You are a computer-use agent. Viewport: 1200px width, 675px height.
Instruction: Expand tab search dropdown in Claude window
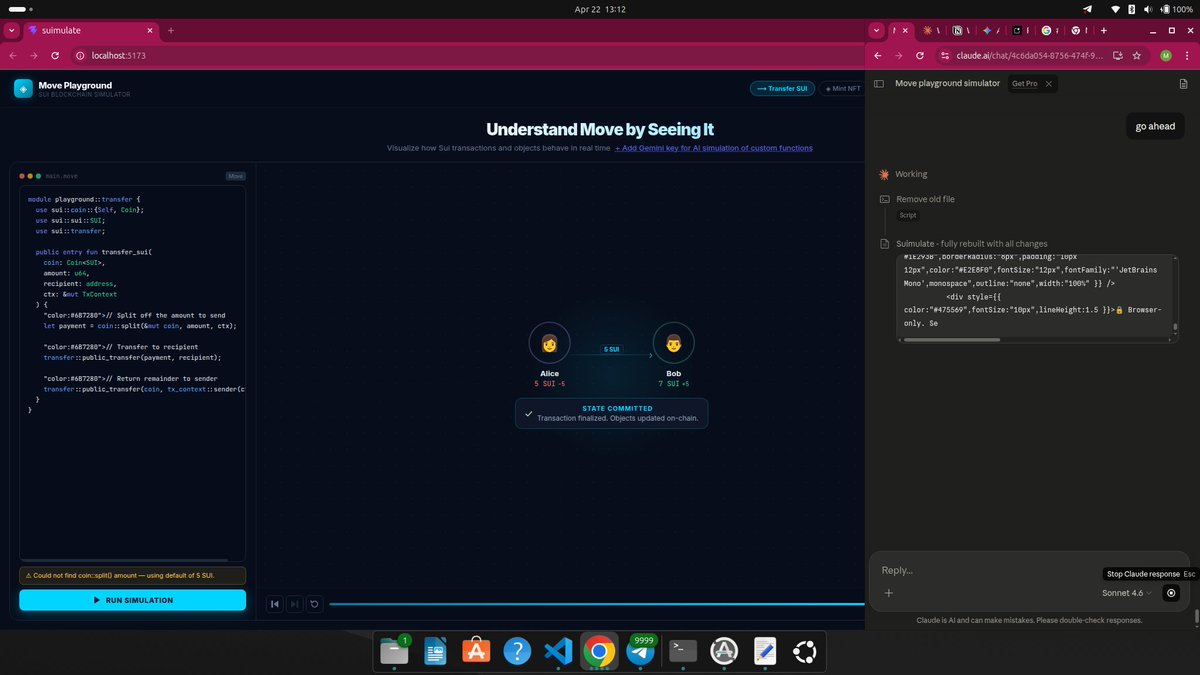point(878,31)
